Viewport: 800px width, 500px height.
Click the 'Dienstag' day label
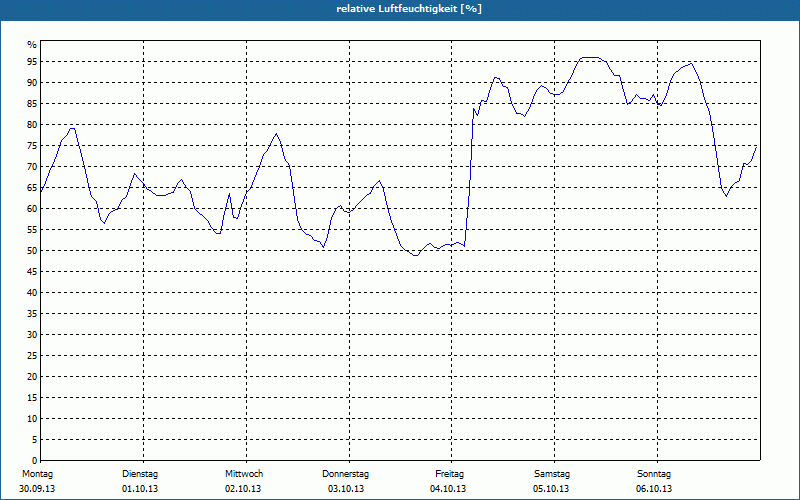point(140,474)
